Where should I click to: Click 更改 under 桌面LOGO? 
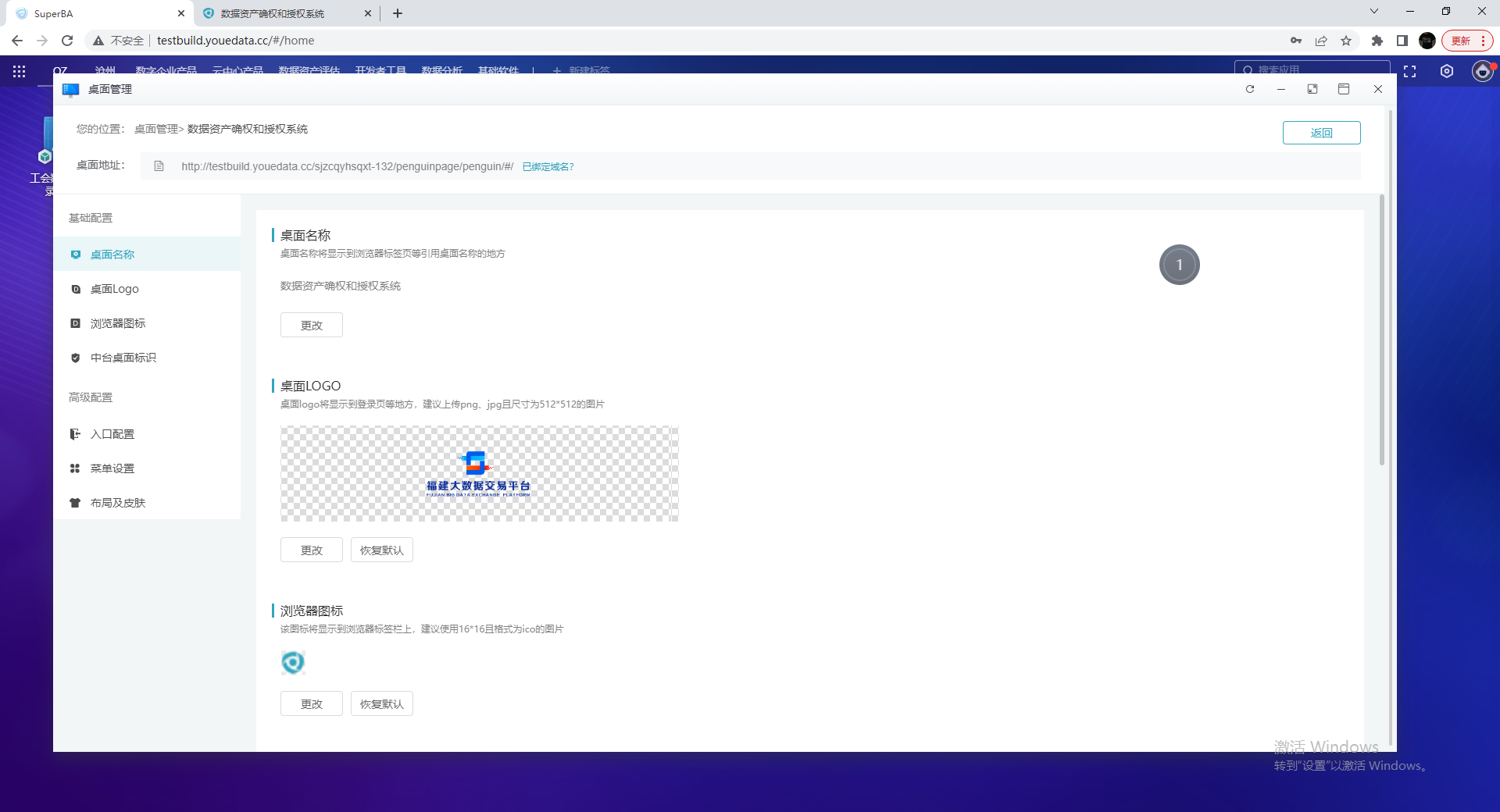(311, 550)
